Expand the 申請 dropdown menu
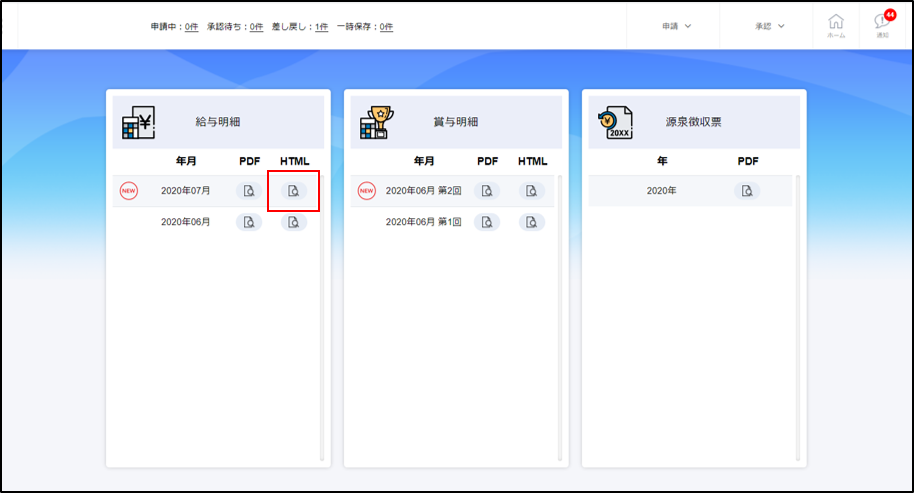Screen dimensions: 914x493 point(676,26)
